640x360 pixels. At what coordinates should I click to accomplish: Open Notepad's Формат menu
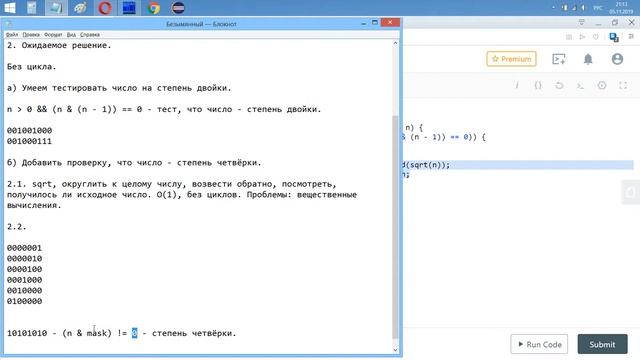pos(53,35)
